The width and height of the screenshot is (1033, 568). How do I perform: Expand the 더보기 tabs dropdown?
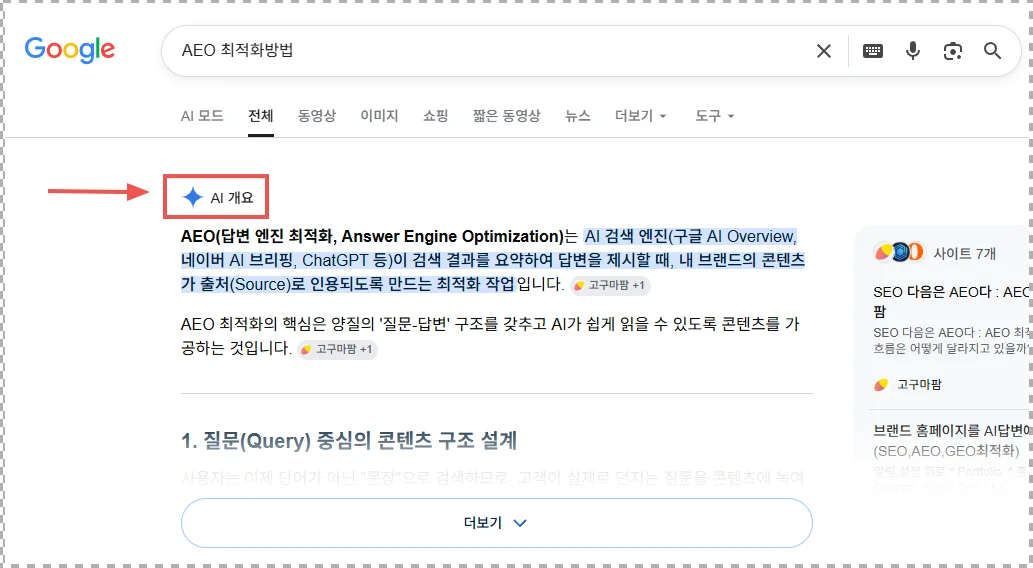click(640, 116)
